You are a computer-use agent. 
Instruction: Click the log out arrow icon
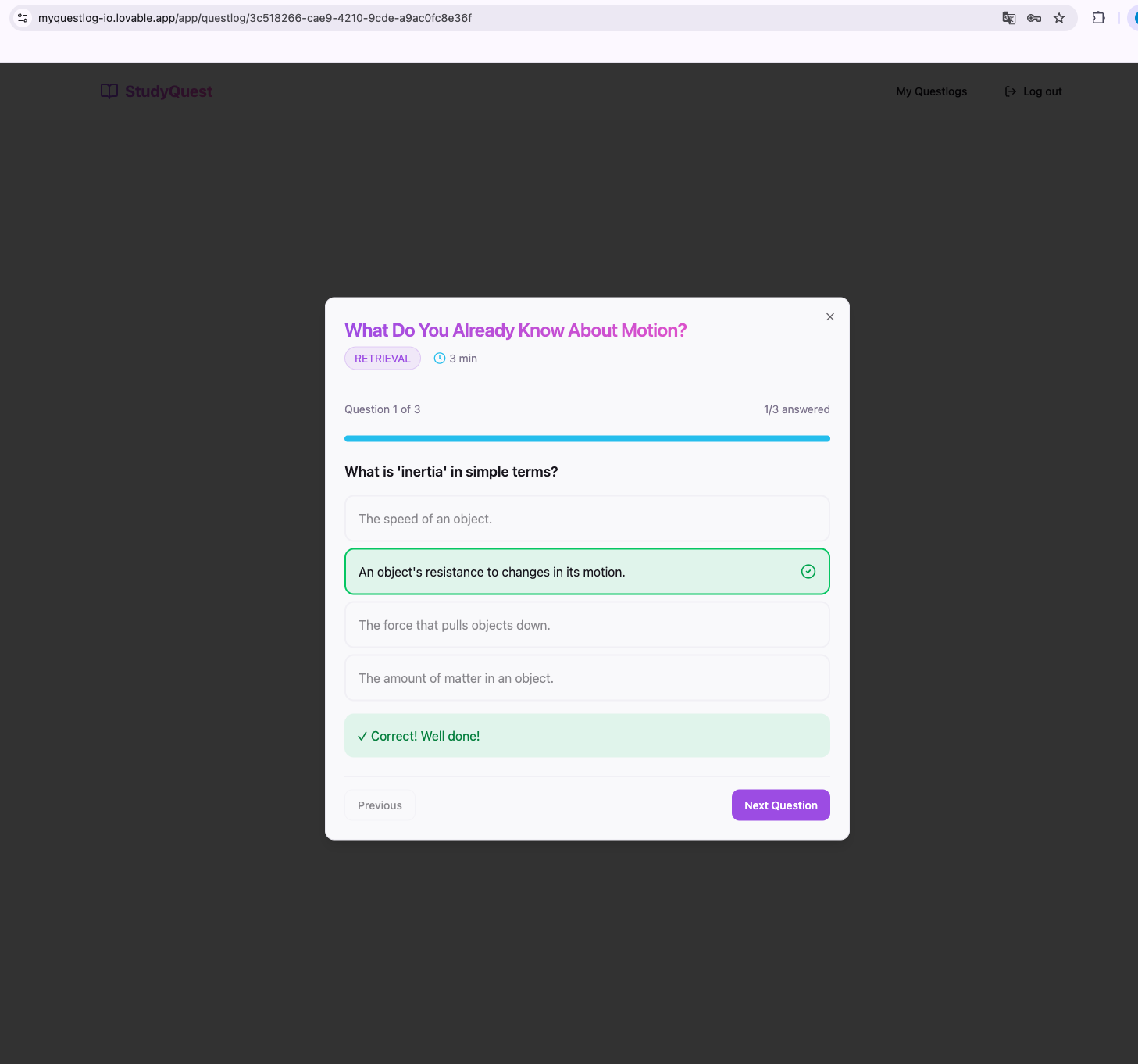click(1011, 91)
